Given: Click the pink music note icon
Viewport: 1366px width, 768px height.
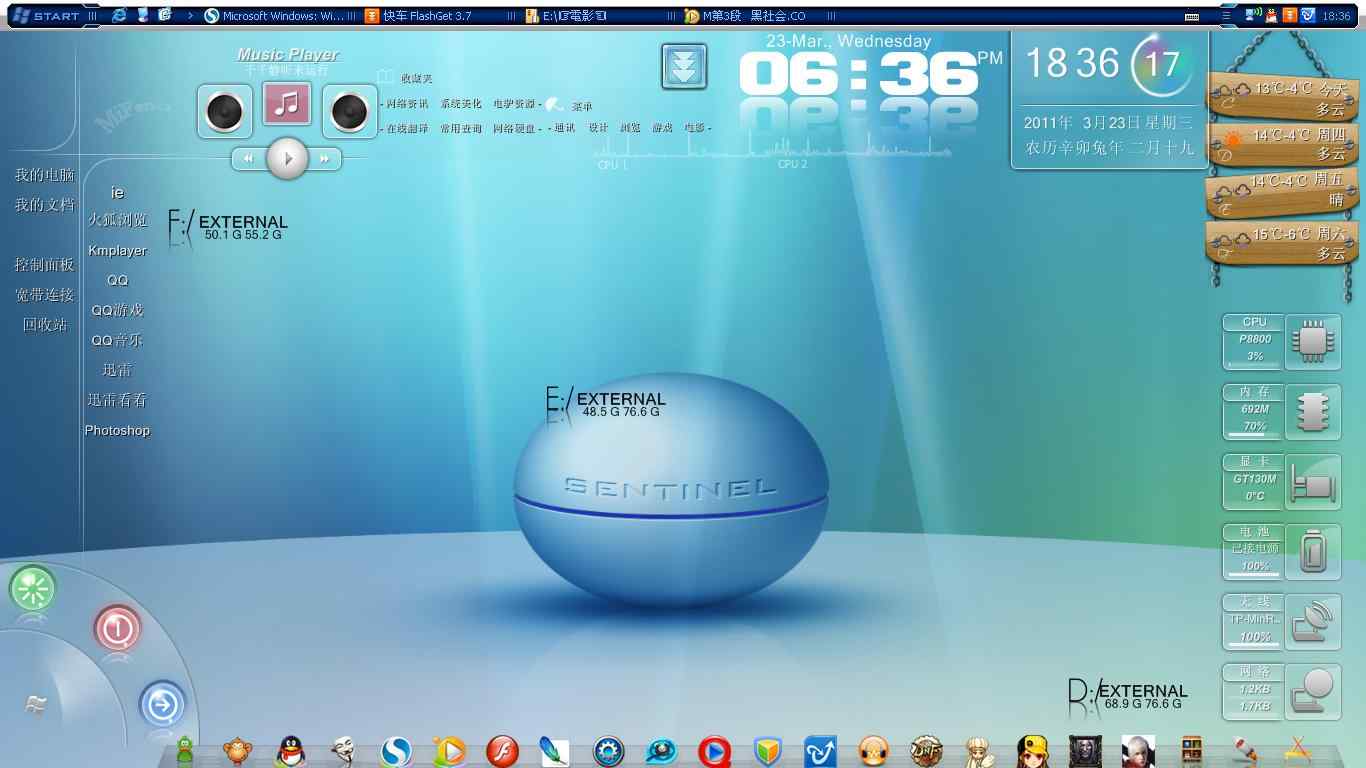Looking at the screenshot, I should (x=287, y=103).
